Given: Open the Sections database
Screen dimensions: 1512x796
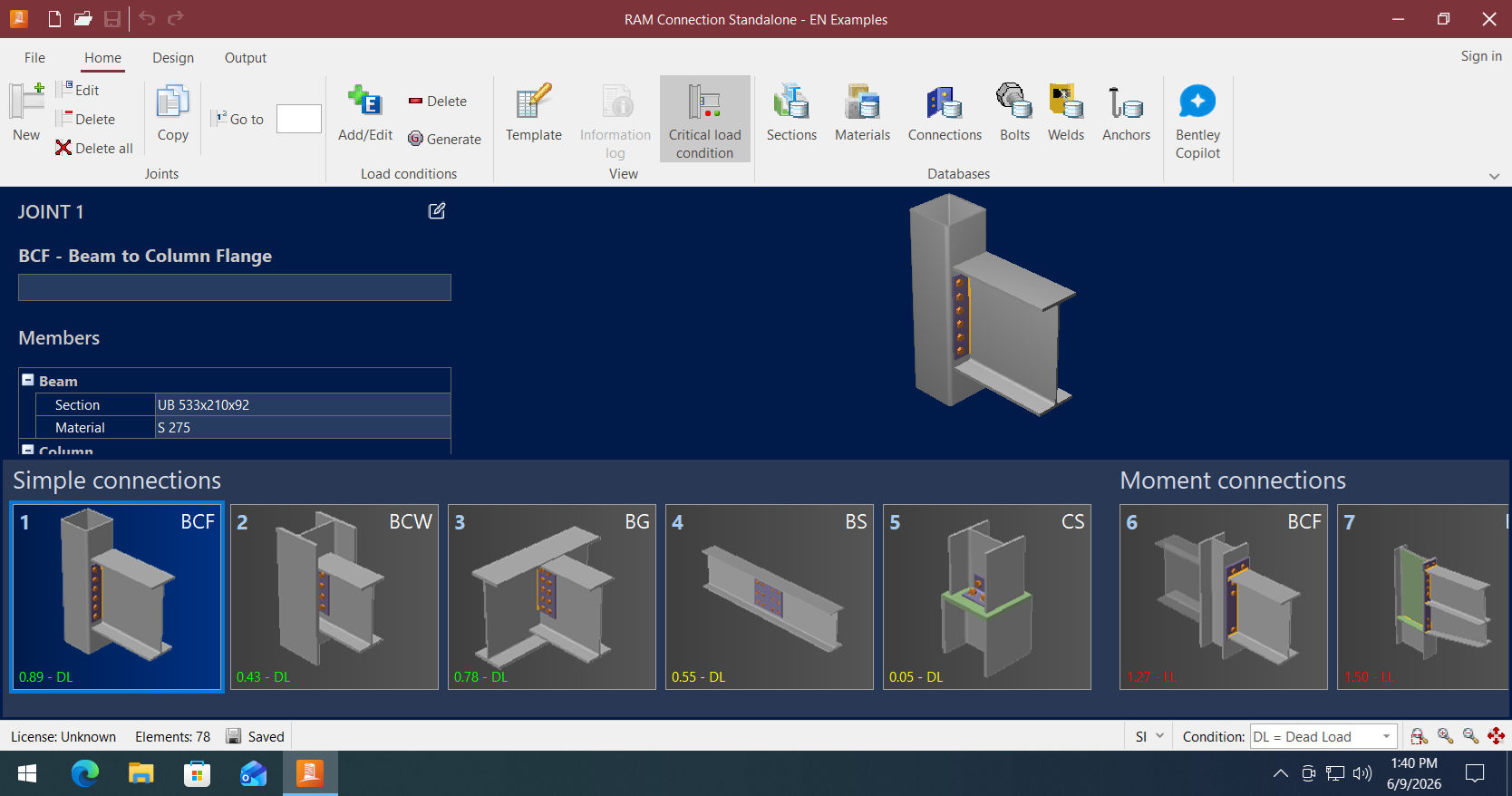Looking at the screenshot, I should click(x=791, y=113).
